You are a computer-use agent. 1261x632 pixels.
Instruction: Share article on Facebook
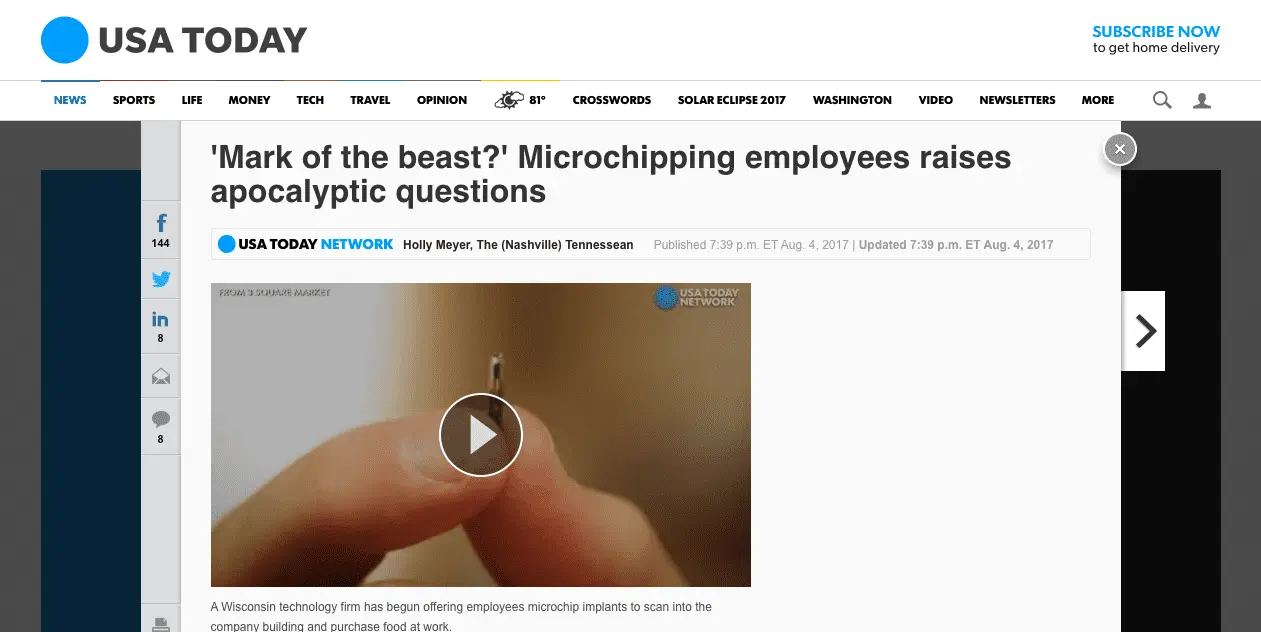[161, 228]
